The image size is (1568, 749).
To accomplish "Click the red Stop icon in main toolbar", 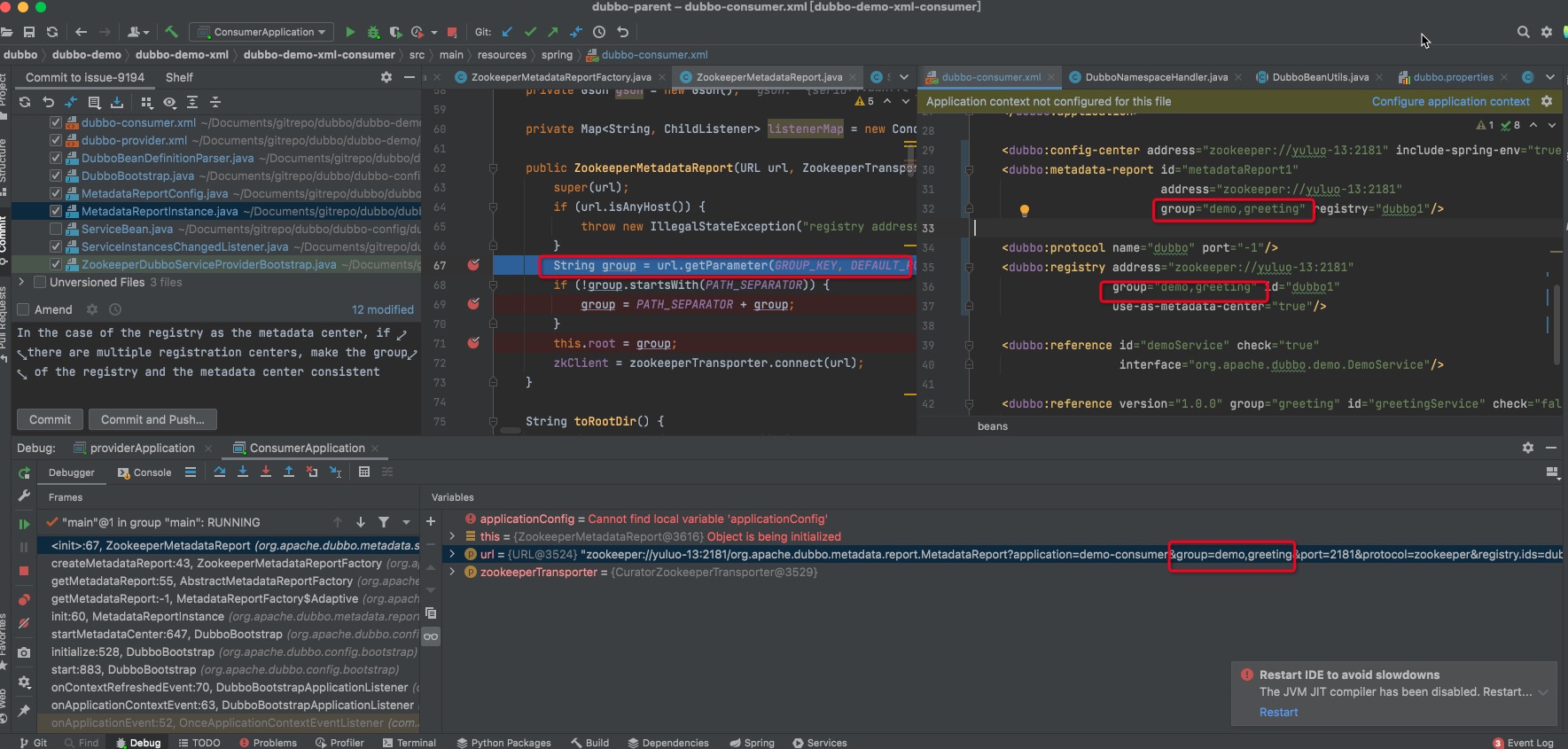I will [452, 32].
